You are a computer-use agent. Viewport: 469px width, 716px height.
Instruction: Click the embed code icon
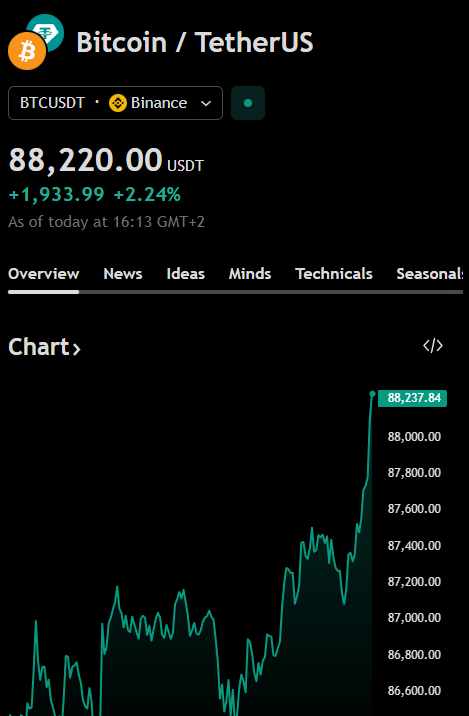[433, 346]
